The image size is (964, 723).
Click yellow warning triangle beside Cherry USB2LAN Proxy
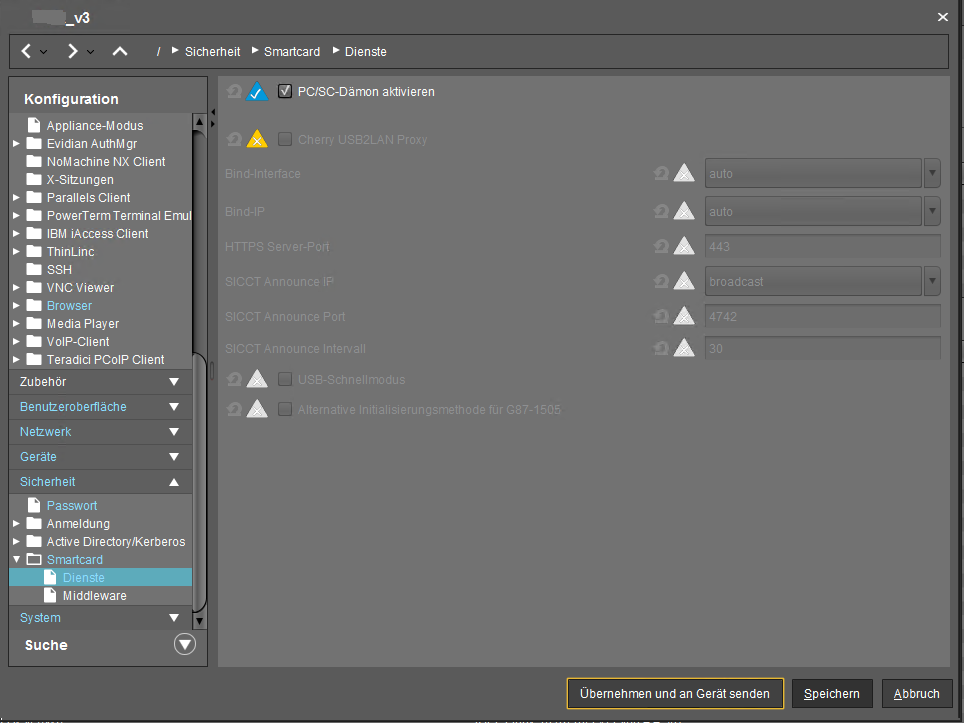(x=257, y=140)
